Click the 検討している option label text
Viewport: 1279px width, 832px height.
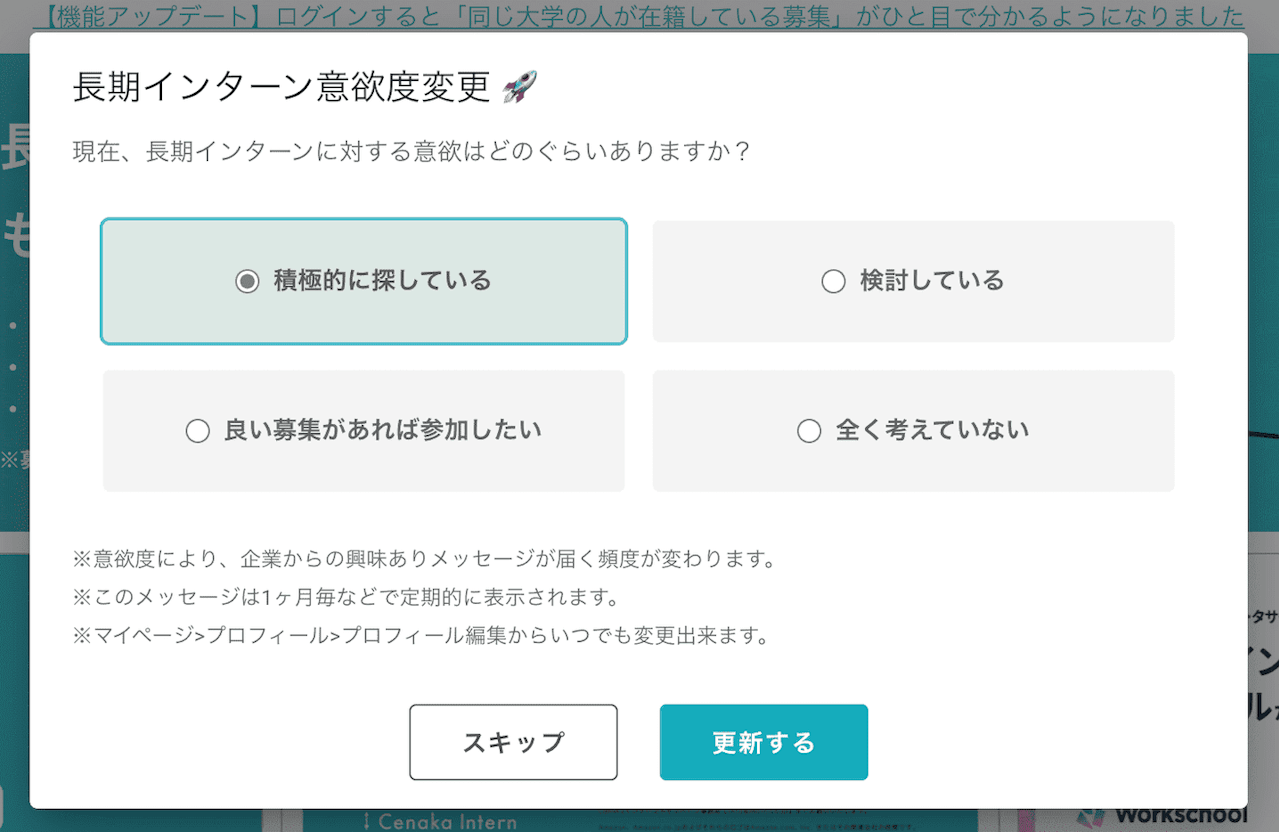click(932, 281)
